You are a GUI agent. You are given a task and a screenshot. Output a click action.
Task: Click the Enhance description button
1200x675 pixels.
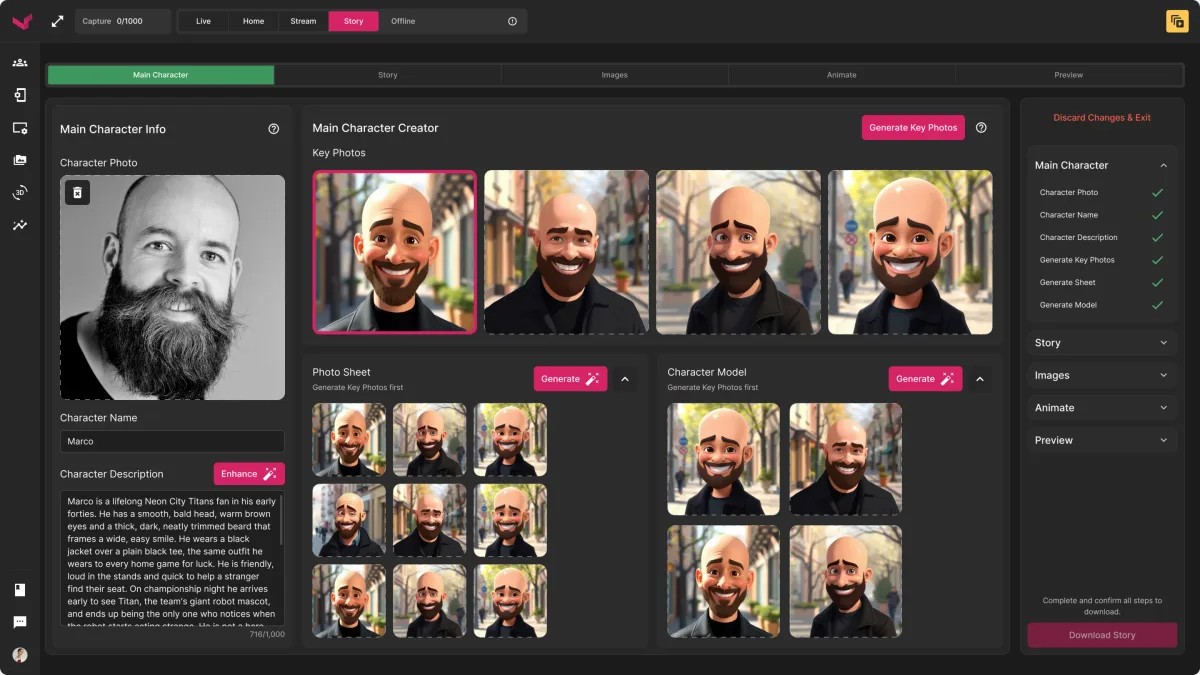[249, 474]
